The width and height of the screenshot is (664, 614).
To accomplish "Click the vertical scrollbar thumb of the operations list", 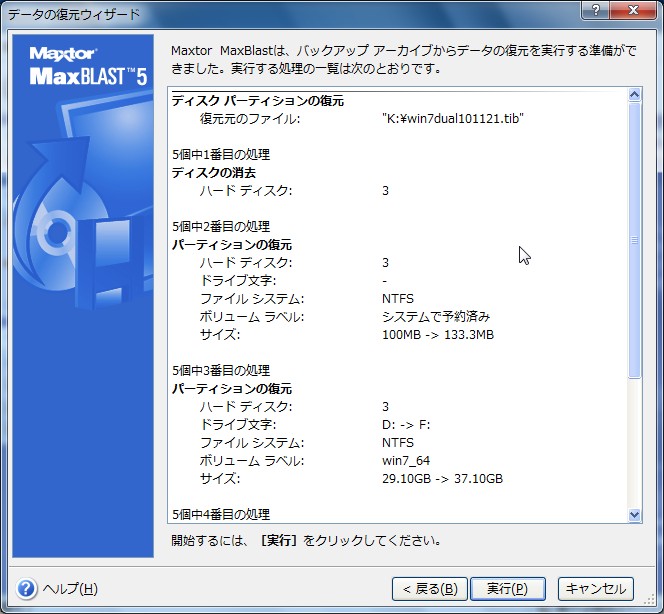I will point(634,240).
